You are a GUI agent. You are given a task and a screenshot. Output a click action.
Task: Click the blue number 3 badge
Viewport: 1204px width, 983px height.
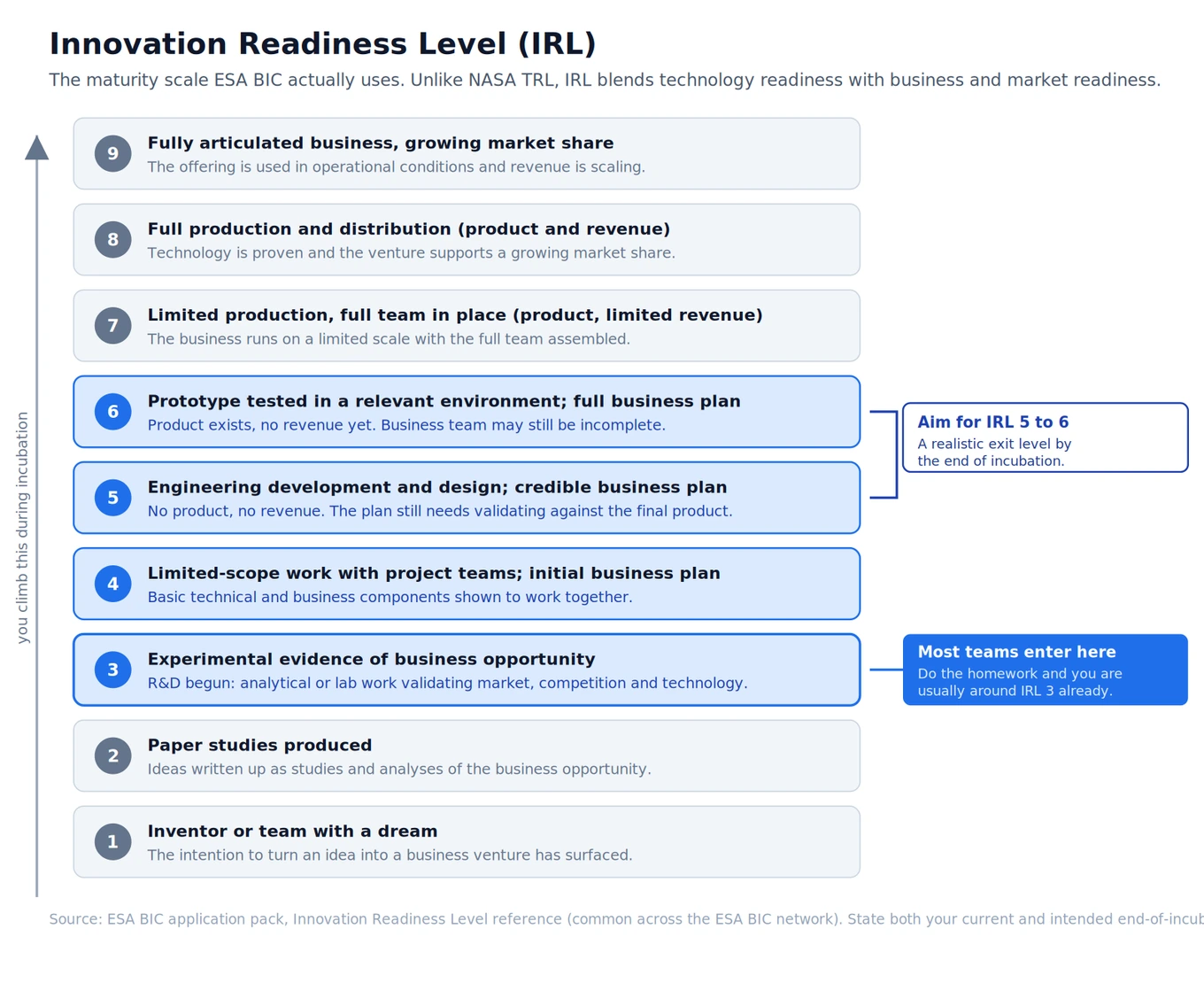coord(112,669)
